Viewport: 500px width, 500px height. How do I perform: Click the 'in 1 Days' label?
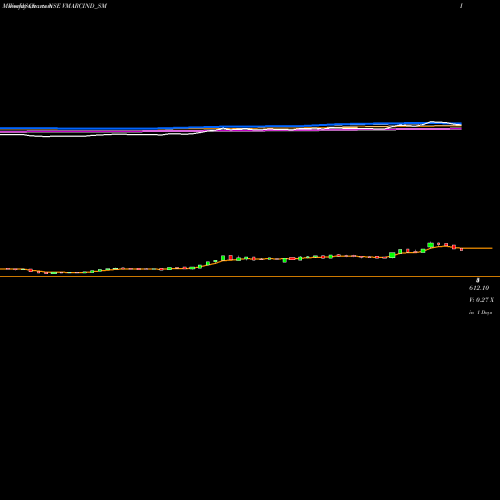(480, 313)
